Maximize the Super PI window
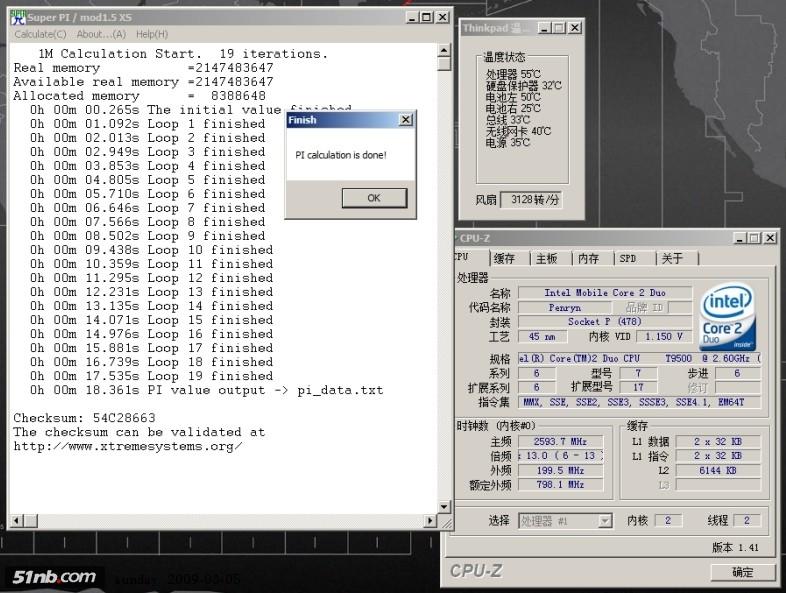786x593 pixels. pyautogui.click(x=427, y=17)
